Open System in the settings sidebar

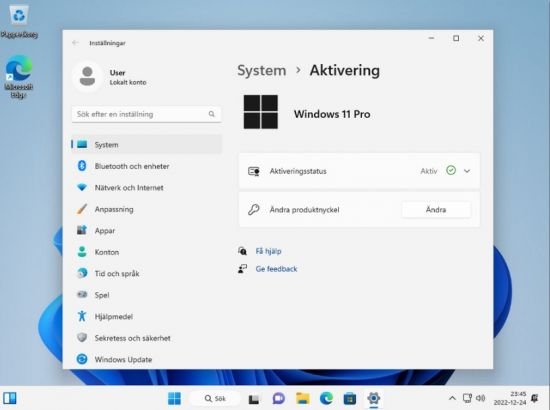(147, 144)
